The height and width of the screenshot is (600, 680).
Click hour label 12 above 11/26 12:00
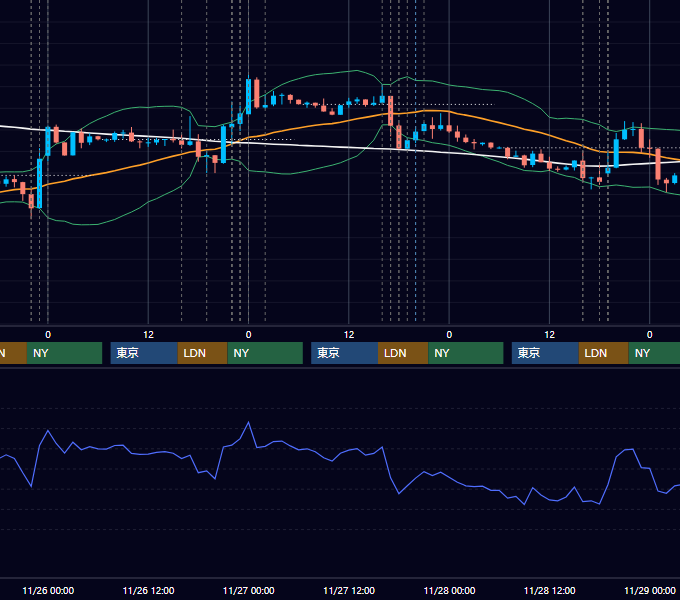[x=148, y=335]
